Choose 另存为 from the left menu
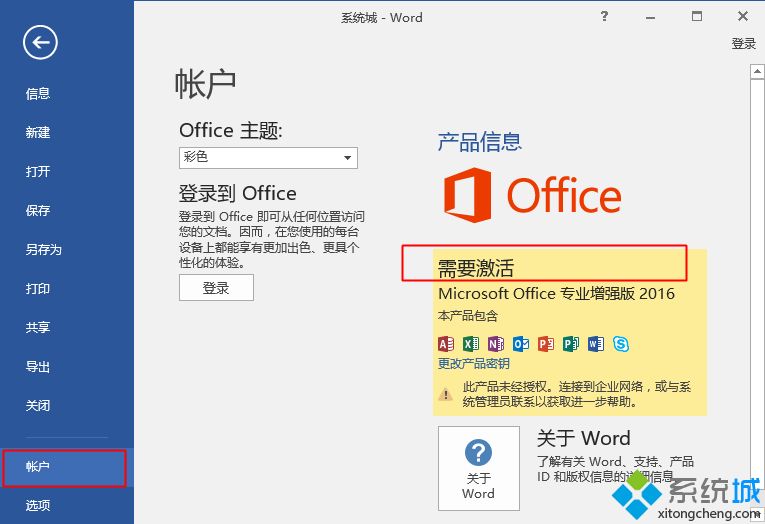Screen dimensions: 765x524 click(43, 250)
